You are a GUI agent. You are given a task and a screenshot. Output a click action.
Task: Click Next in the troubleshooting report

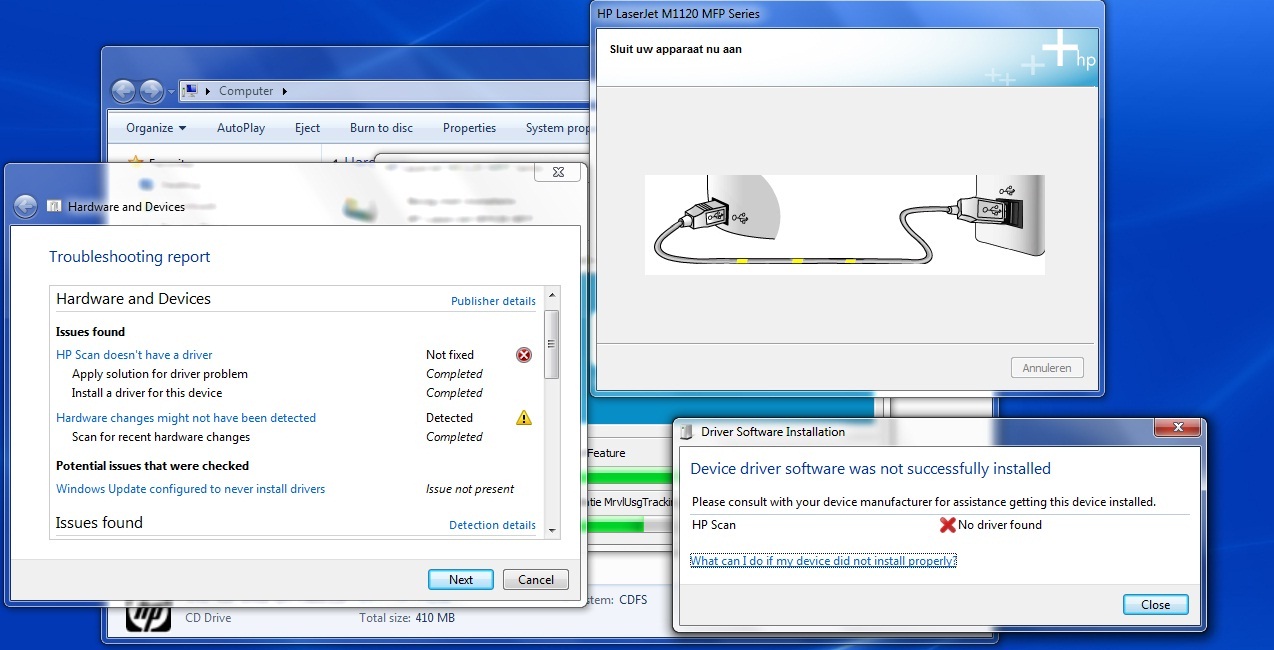pos(461,580)
